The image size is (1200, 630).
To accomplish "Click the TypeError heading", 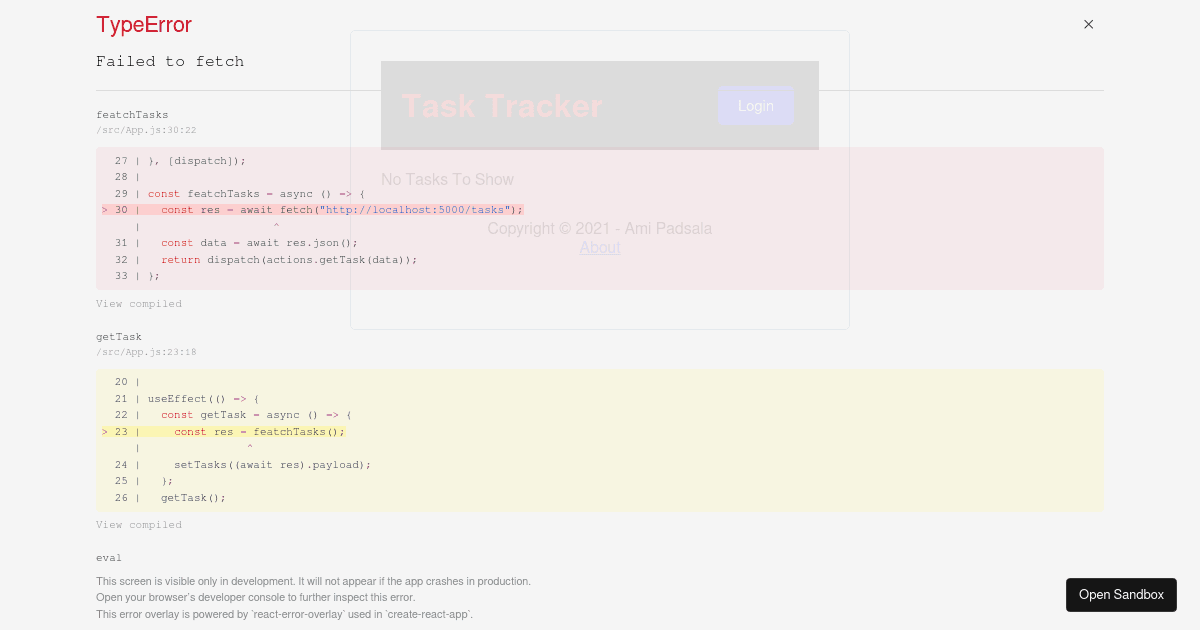I will click(x=143, y=25).
